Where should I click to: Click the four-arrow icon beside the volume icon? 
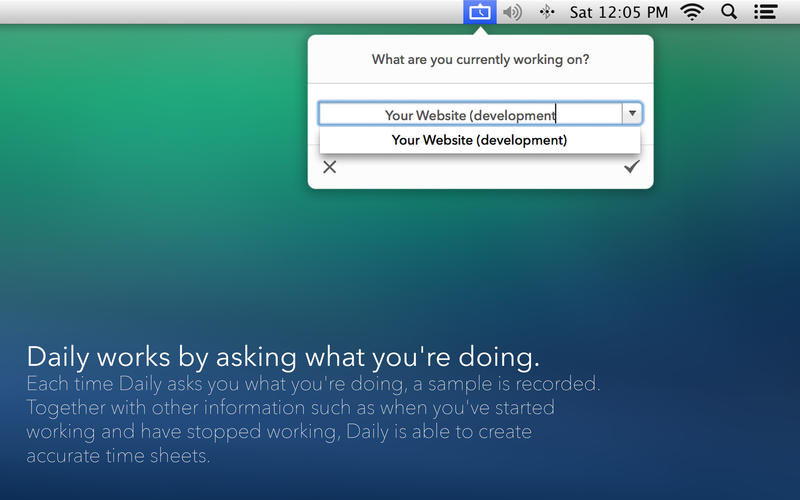(x=546, y=12)
